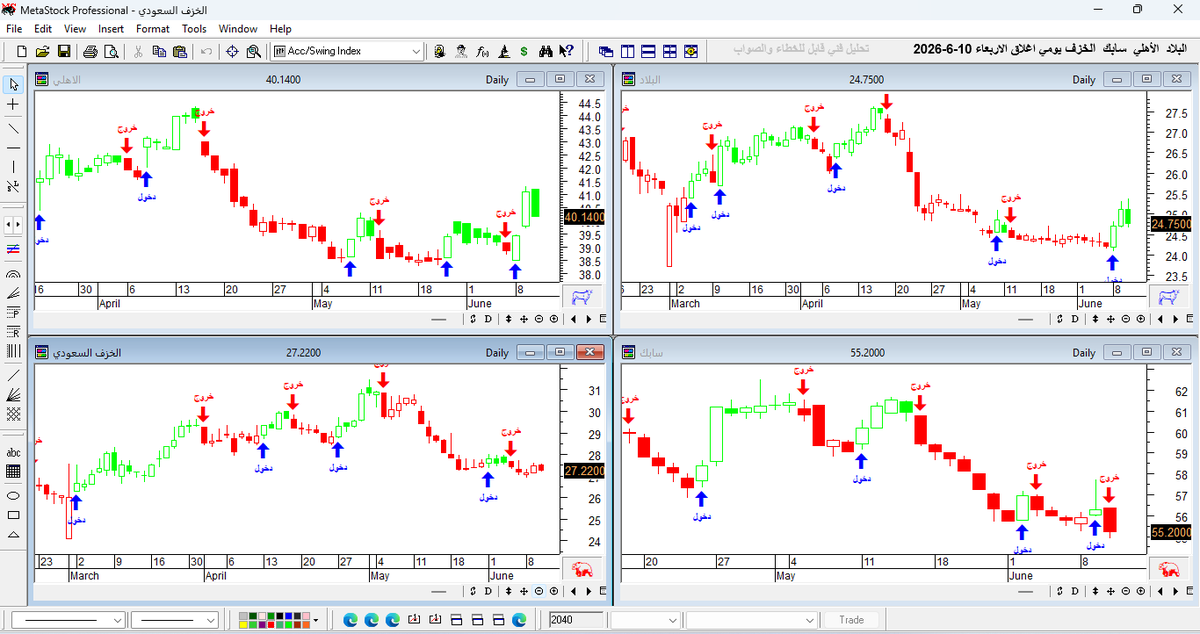
Task: Click Daily periodicity in البلاد chart
Action: tap(1084, 79)
